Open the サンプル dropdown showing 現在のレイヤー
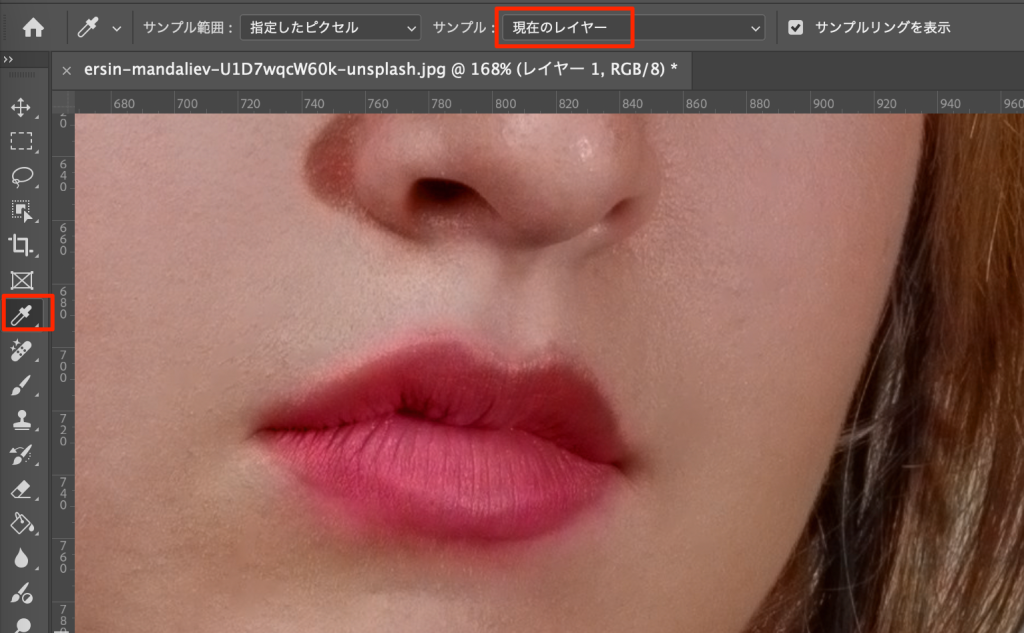This screenshot has width=1024, height=633. click(x=631, y=28)
